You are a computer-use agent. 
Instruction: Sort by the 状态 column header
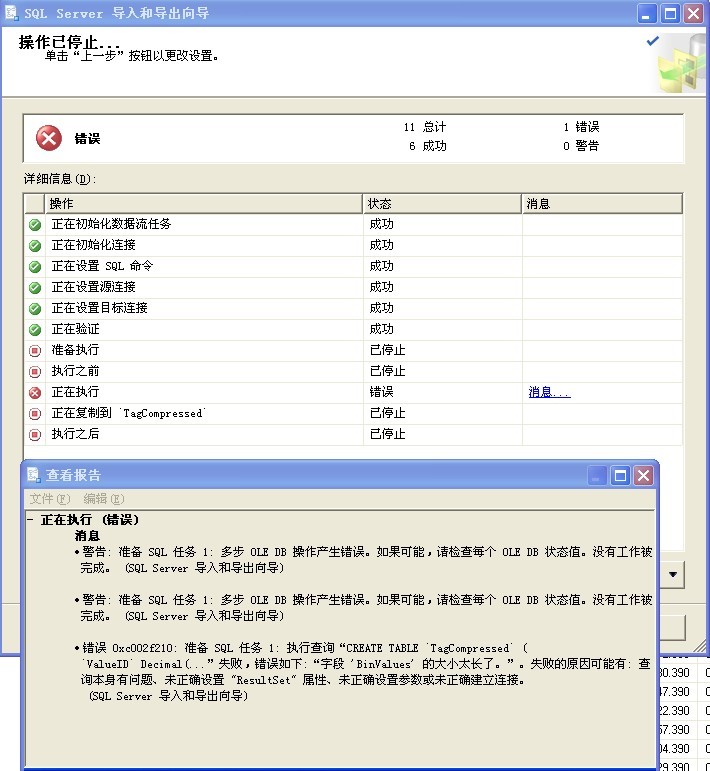[x=442, y=204]
